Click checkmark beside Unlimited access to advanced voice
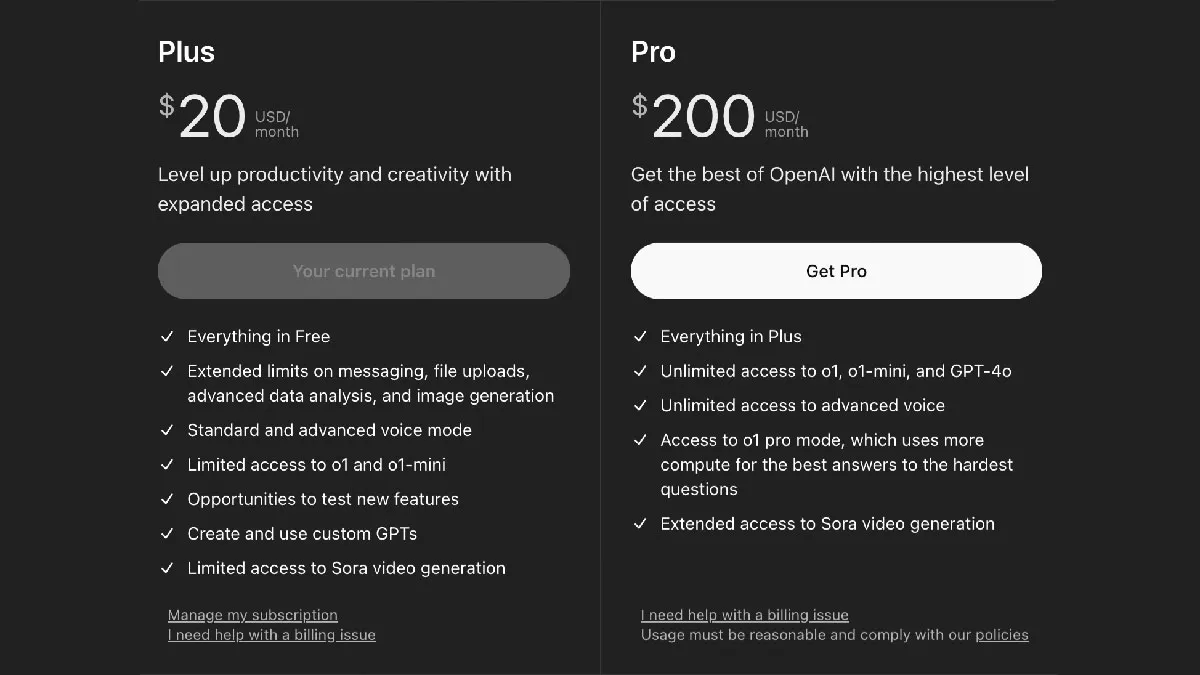The width and height of the screenshot is (1200, 675). point(640,405)
